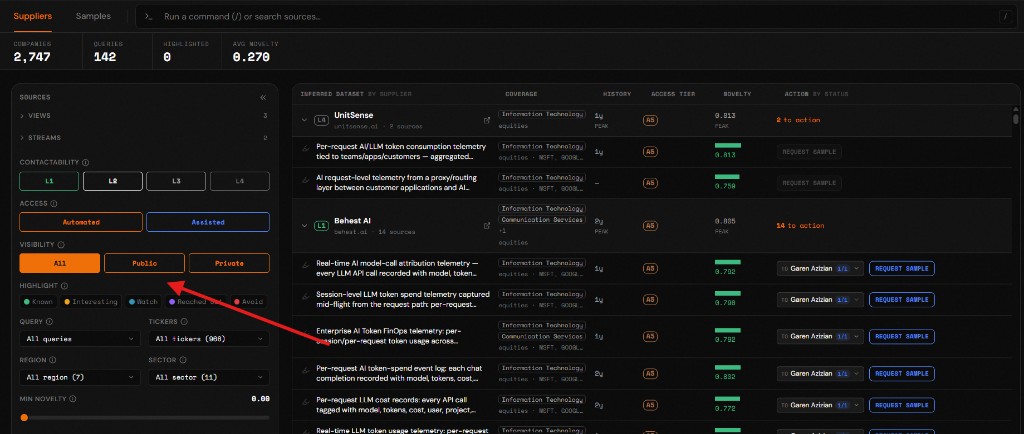
Task: Toggle the Automated access filter
Action: (x=81, y=222)
